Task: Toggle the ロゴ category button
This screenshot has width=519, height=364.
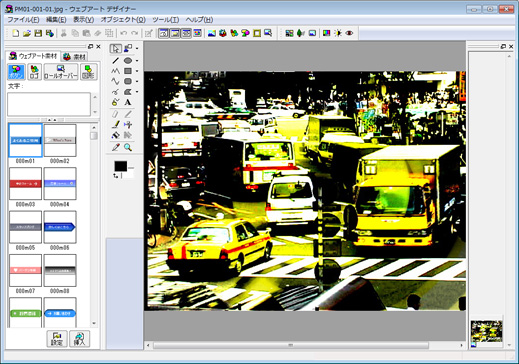Action: coord(34,72)
